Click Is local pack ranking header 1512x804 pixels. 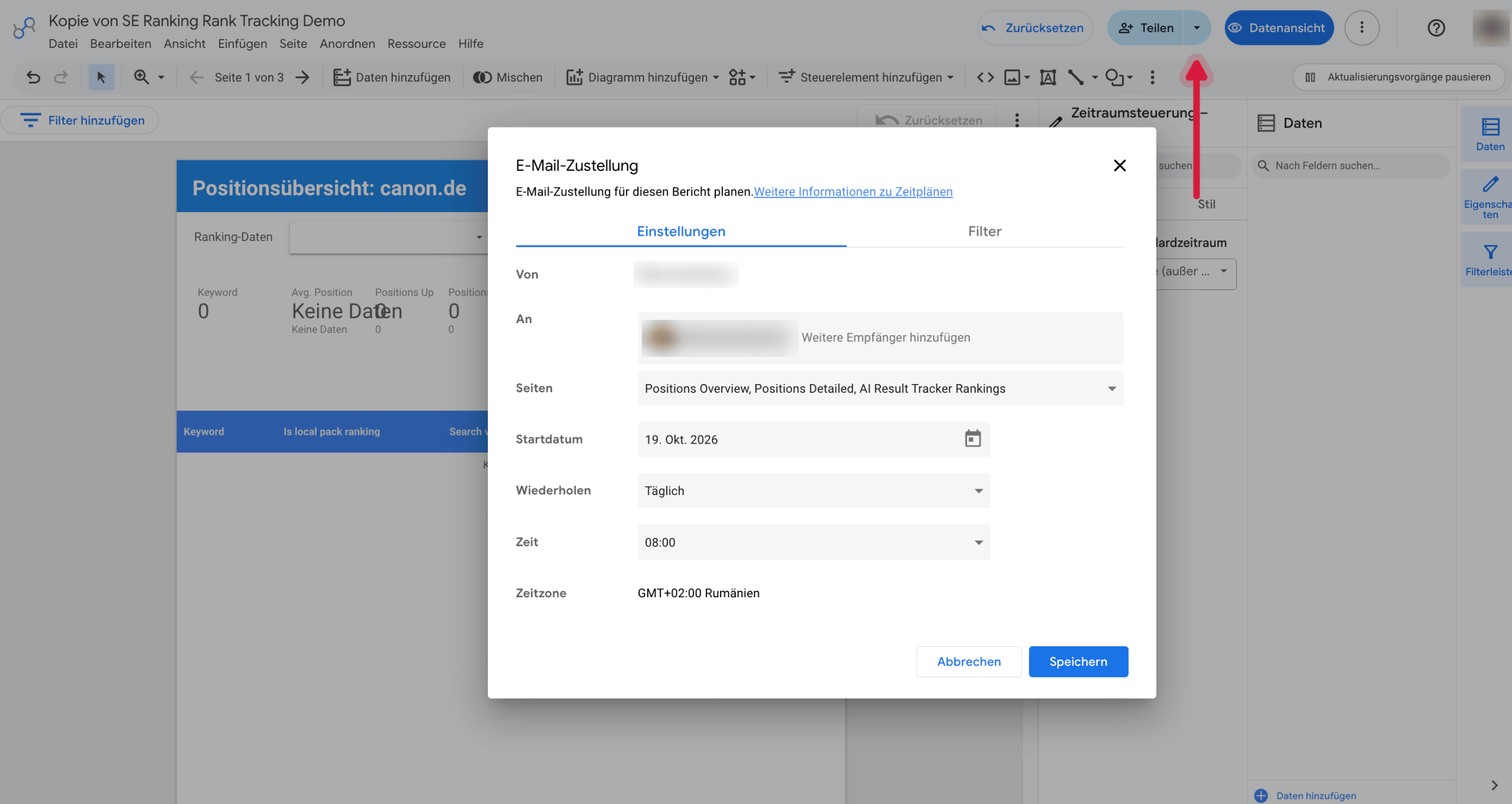pos(331,431)
